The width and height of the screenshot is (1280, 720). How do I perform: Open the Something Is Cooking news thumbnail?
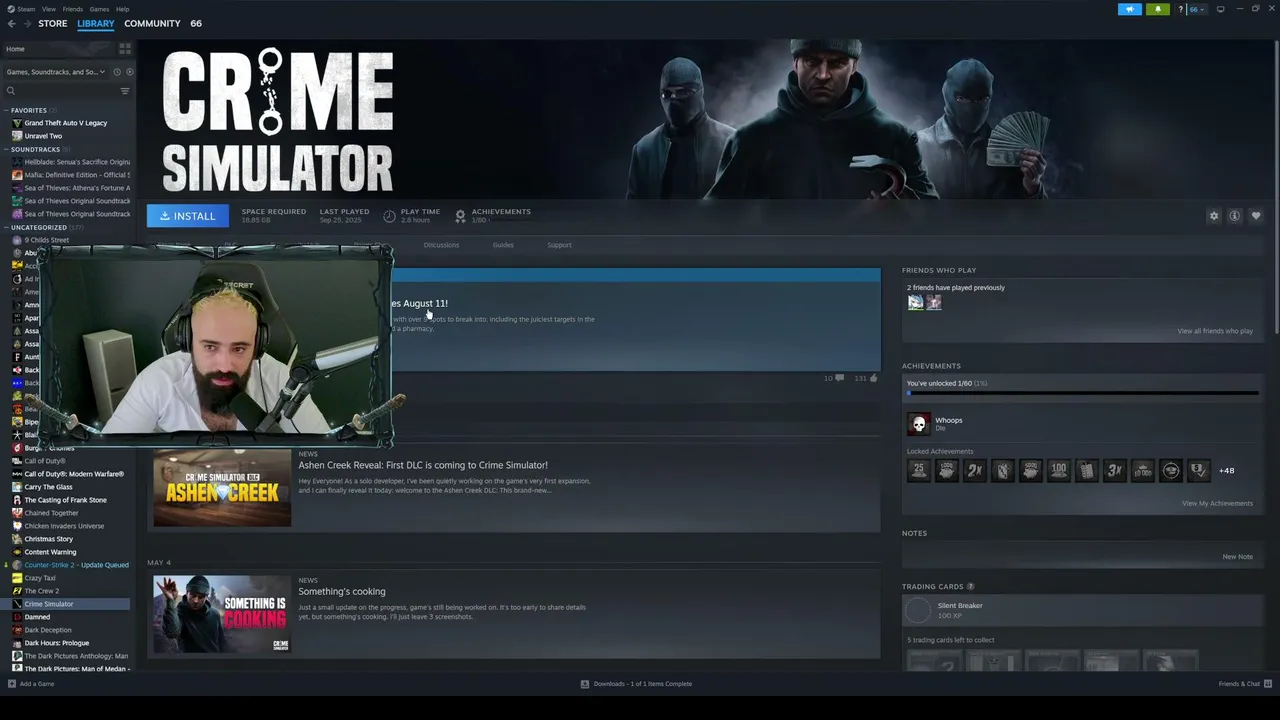click(222, 614)
